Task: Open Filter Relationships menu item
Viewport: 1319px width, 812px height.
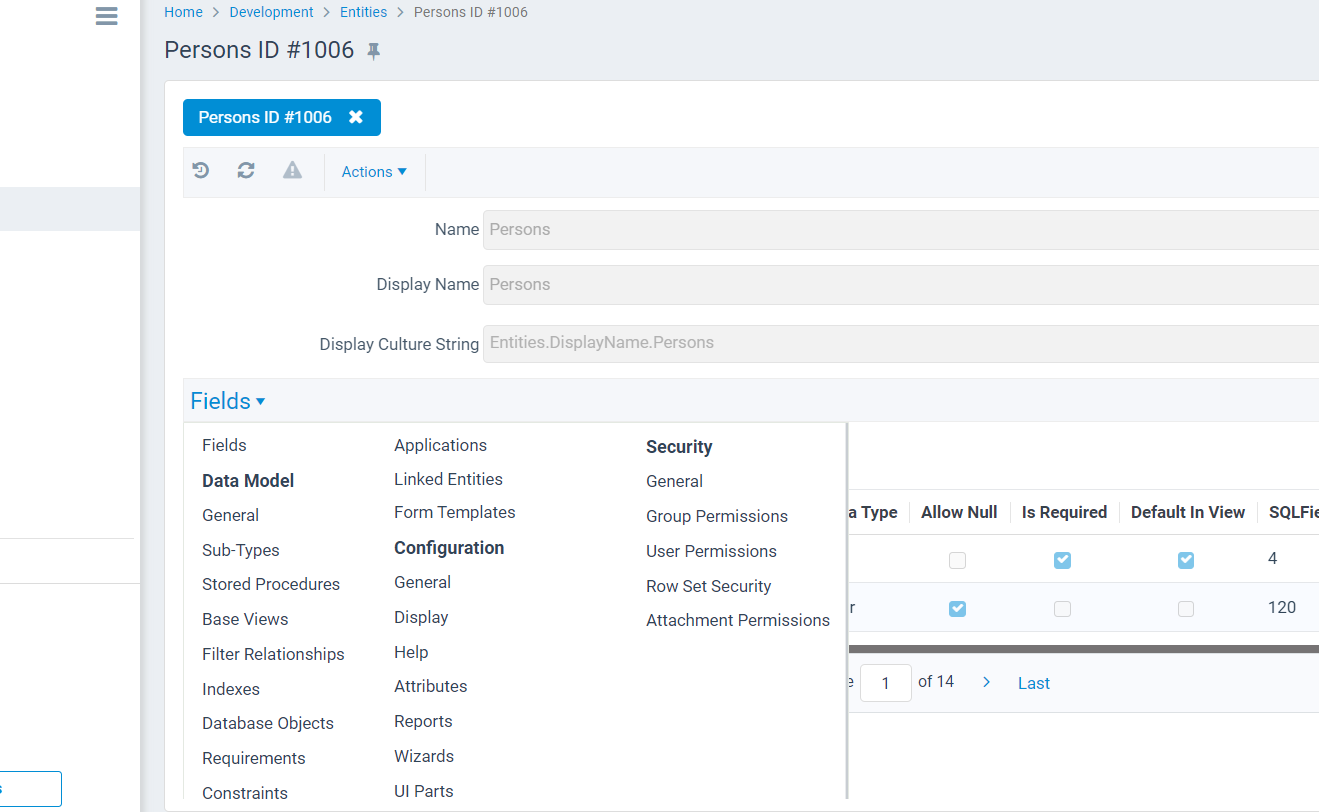Action: [x=273, y=654]
